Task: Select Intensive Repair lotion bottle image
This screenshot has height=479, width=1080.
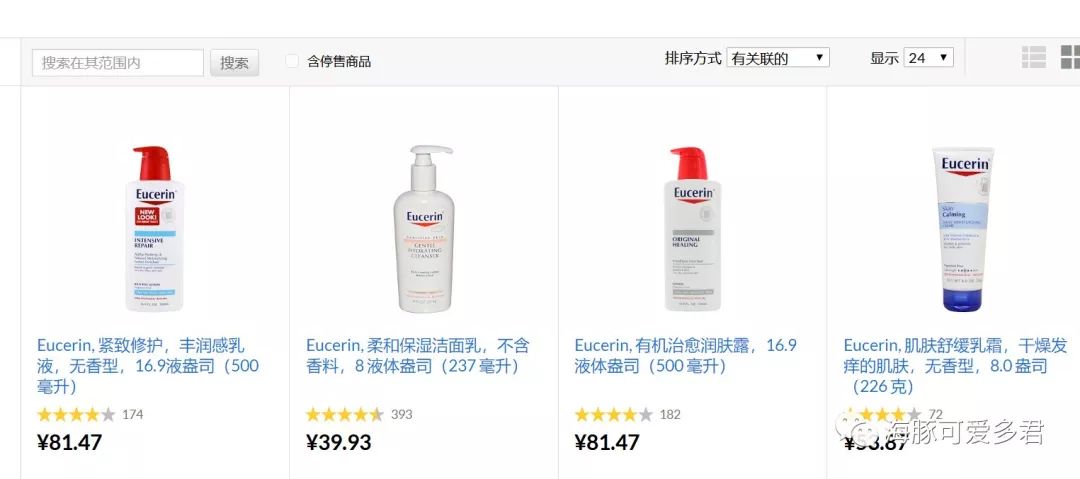Action: (x=154, y=229)
